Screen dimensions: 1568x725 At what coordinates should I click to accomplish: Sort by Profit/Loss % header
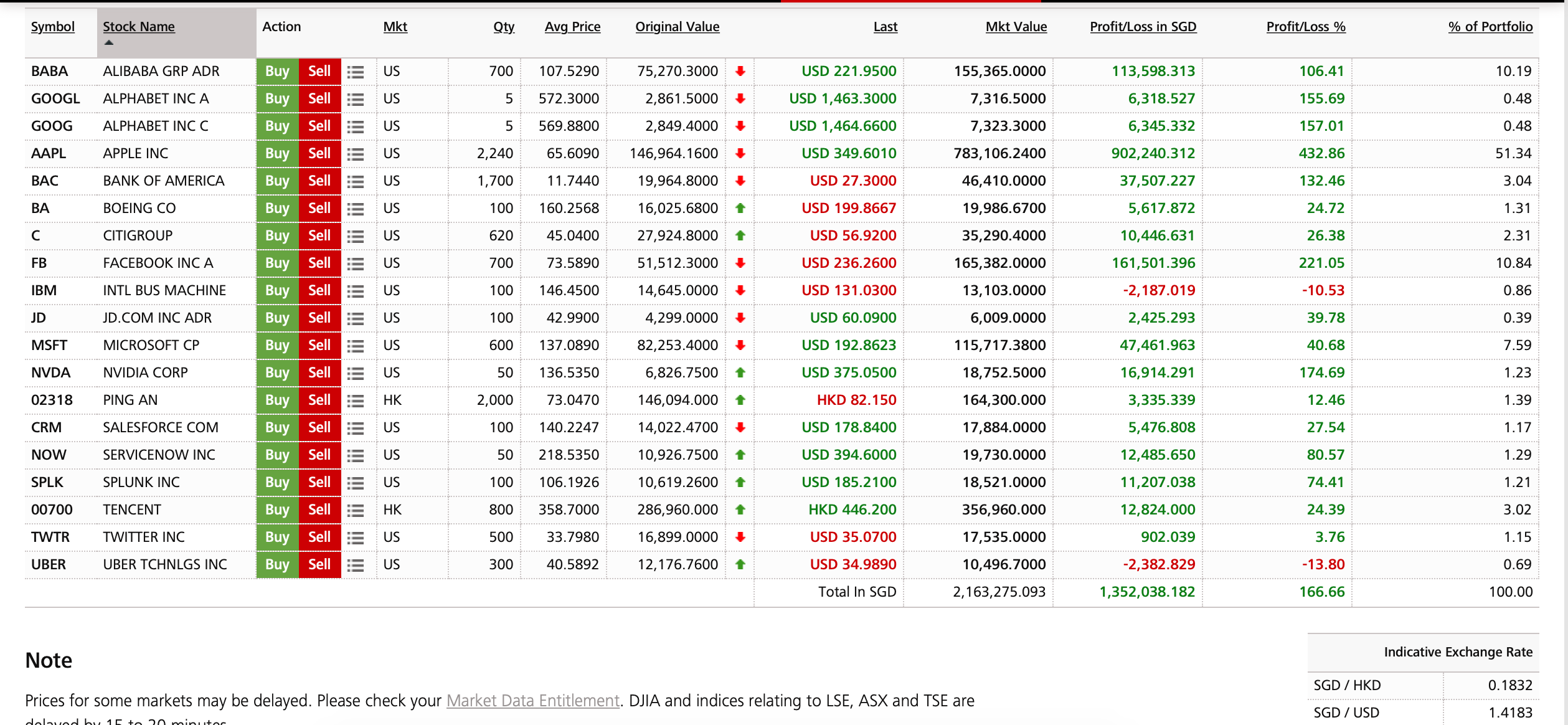pyautogui.click(x=1306, y=27)
